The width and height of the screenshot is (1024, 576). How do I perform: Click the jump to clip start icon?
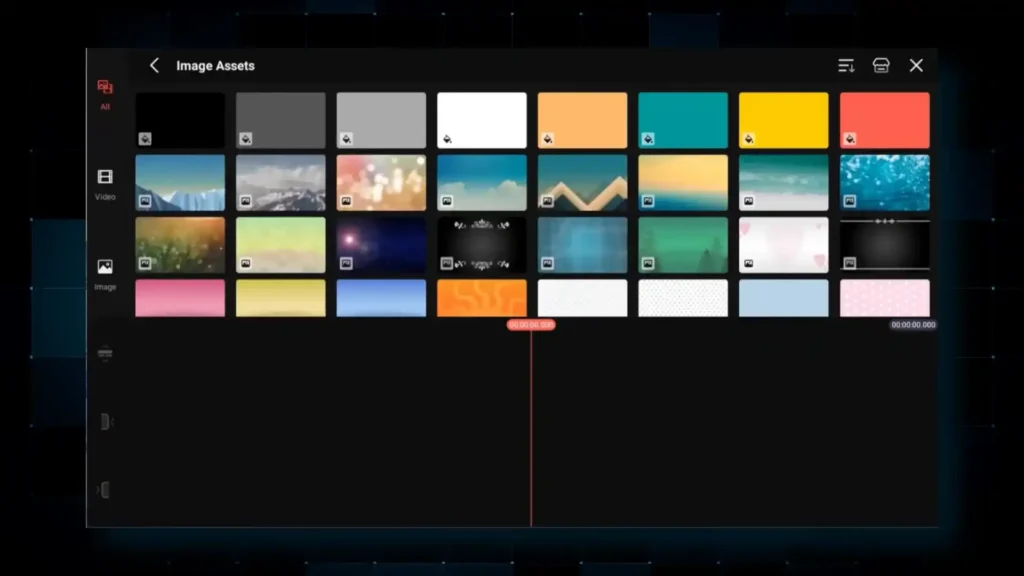(105, 422)
